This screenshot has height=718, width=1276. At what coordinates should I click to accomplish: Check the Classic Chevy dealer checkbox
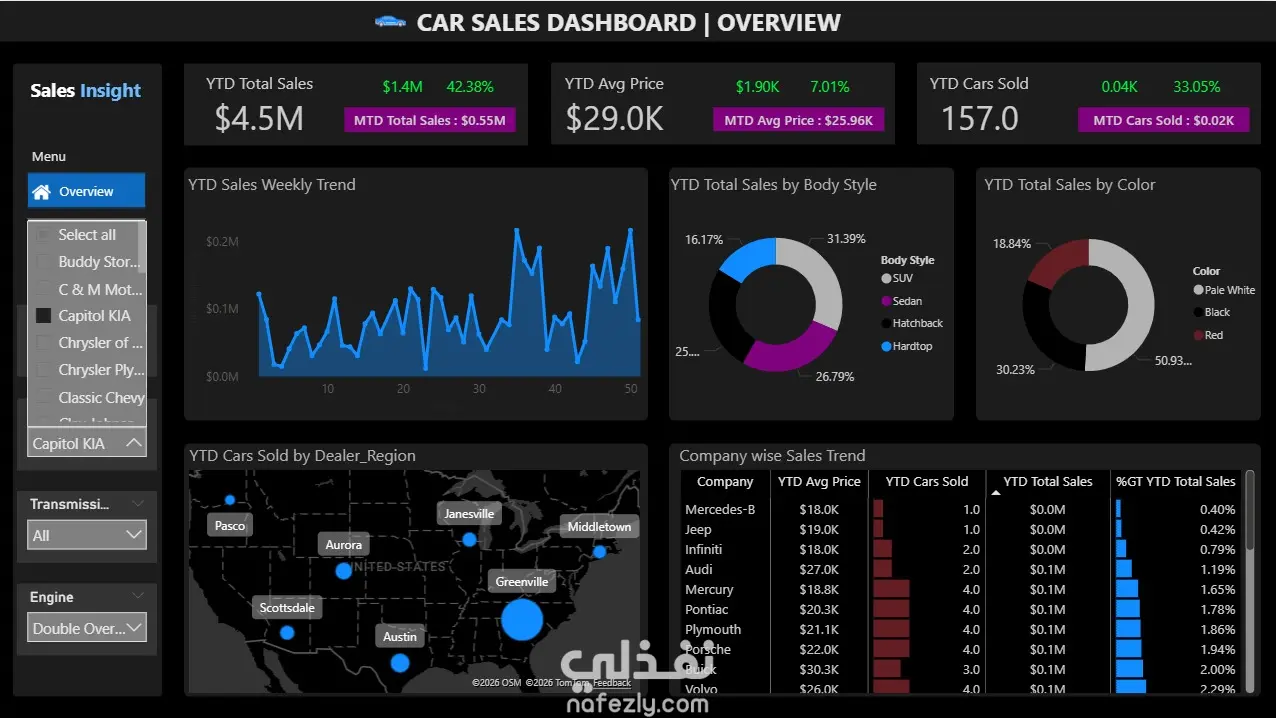click(43, 397)
